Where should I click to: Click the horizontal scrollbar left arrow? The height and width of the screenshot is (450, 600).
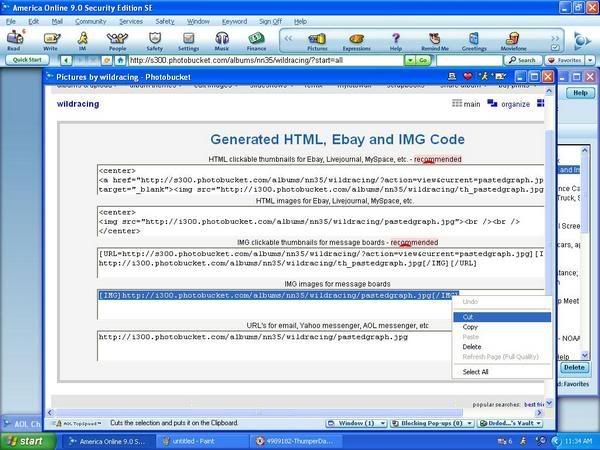click(x=50, y=412)
